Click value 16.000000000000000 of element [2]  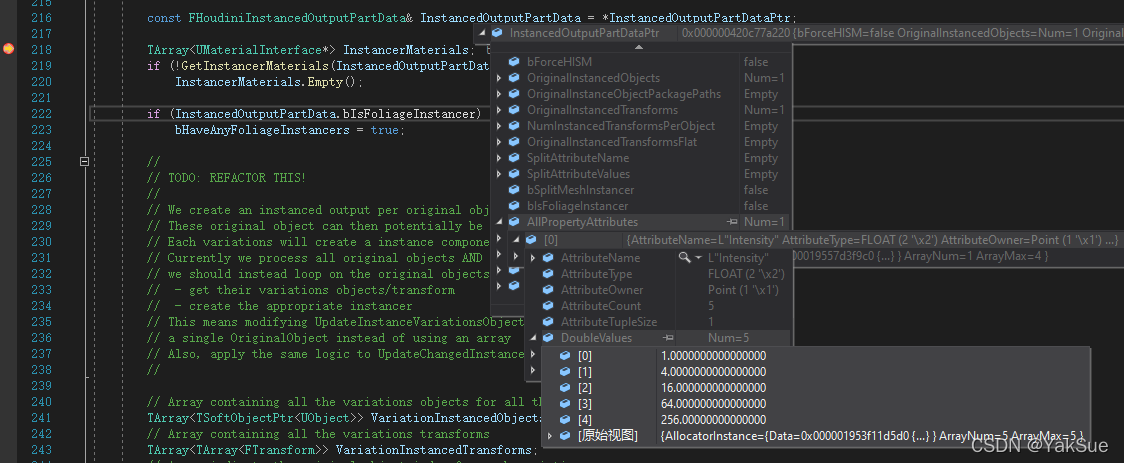tap(713, 388)
